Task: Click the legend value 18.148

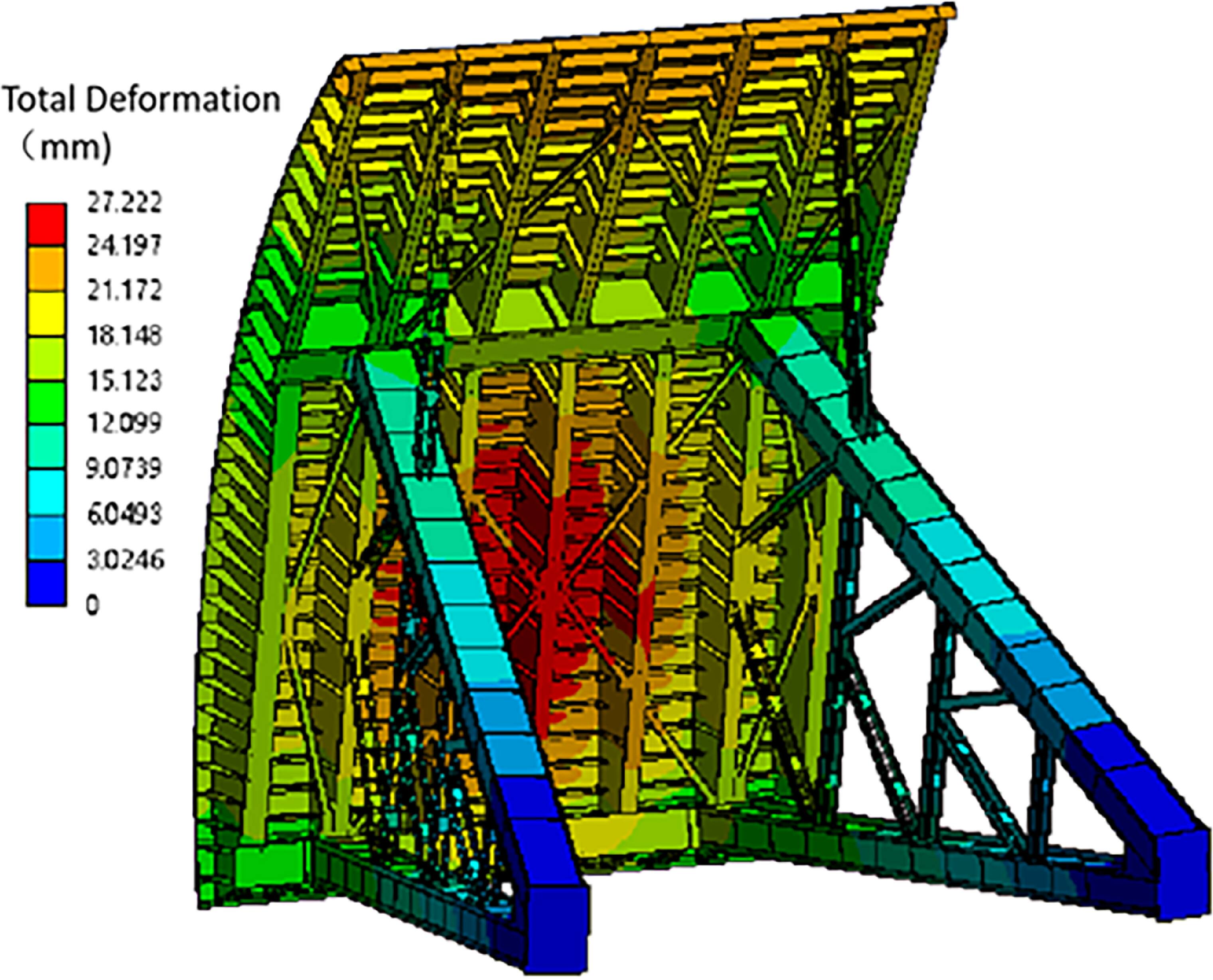Action: (x=124, y=336)
